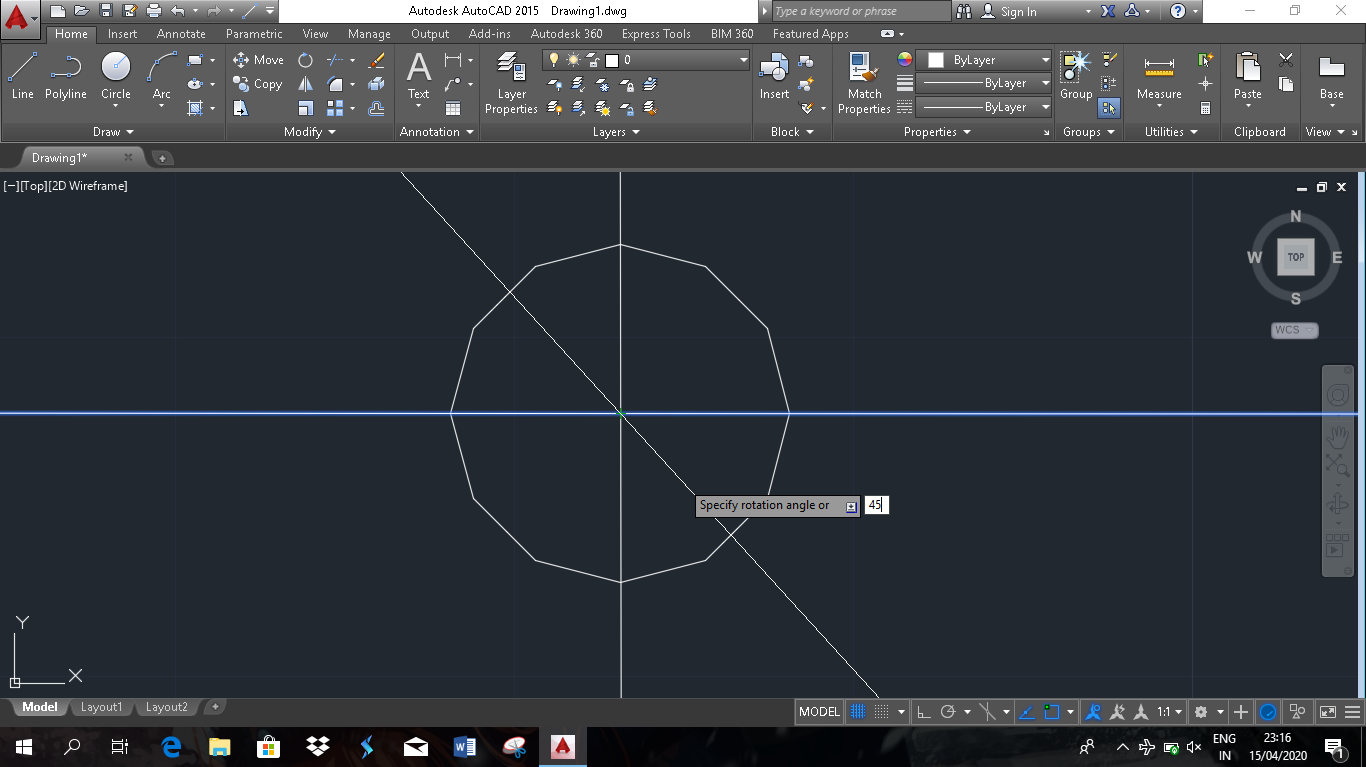This screenshot has height=767, width=1366.
Task: Select the Copy command
Action: (240, 84)
